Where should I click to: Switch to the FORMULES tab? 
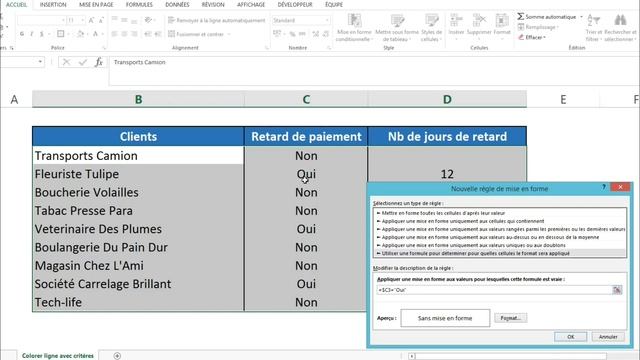coord(139,4)
